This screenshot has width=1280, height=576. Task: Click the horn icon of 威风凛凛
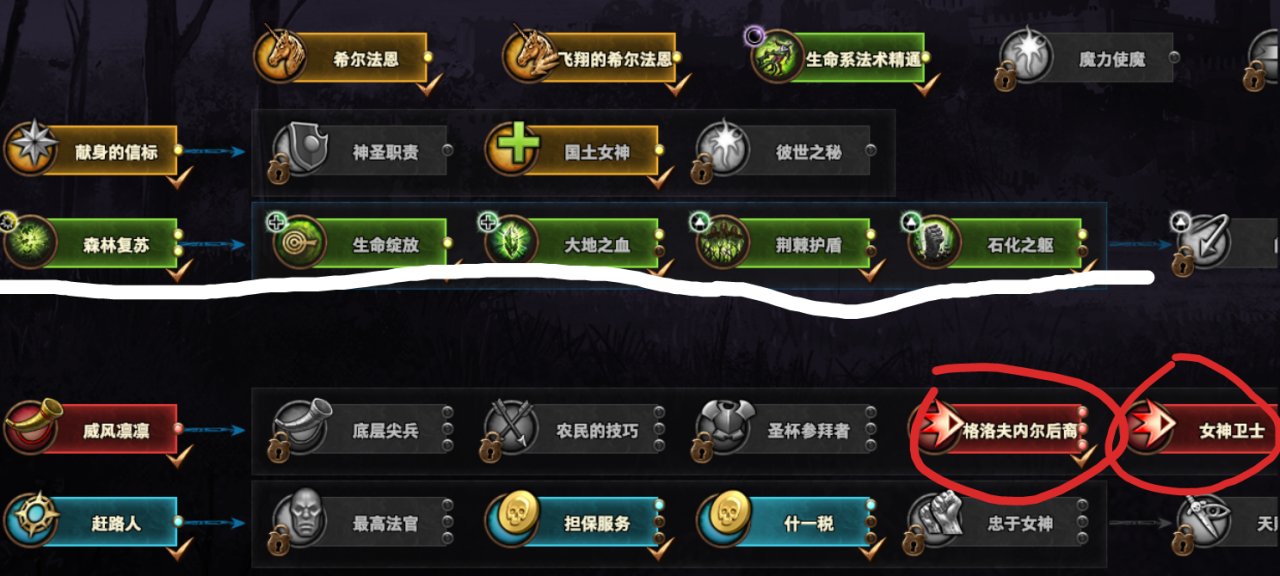pyautogui.click(x=31, y=429)
